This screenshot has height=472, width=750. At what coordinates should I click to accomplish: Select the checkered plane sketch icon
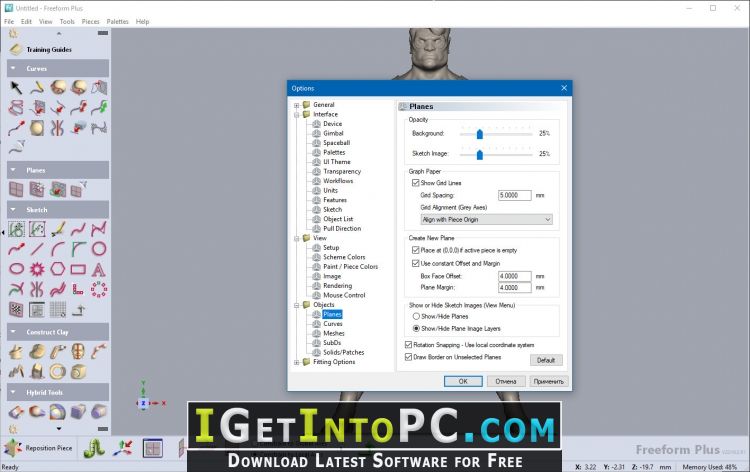point(16,309)
